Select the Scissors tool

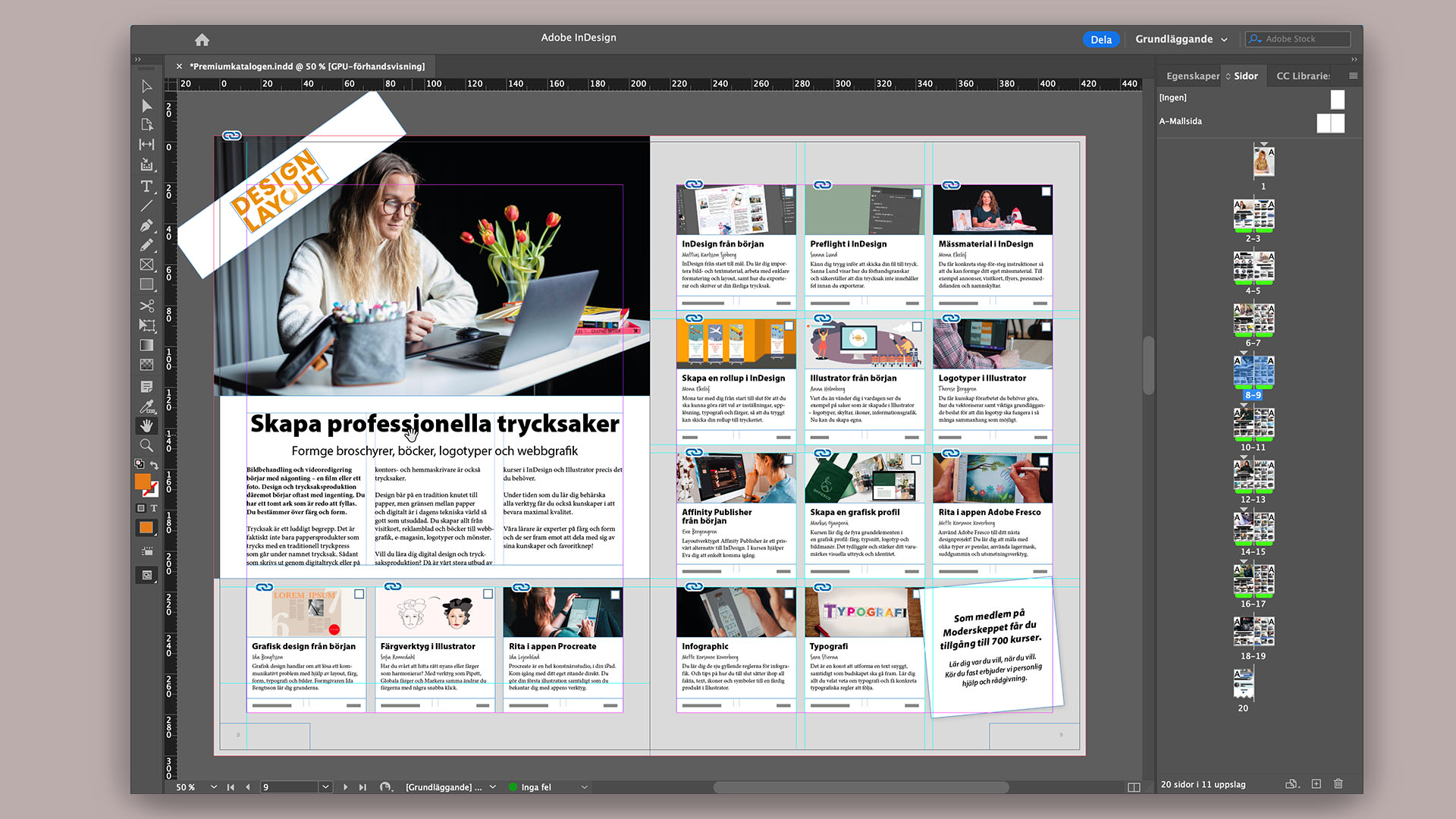click(x=146, y=306)
